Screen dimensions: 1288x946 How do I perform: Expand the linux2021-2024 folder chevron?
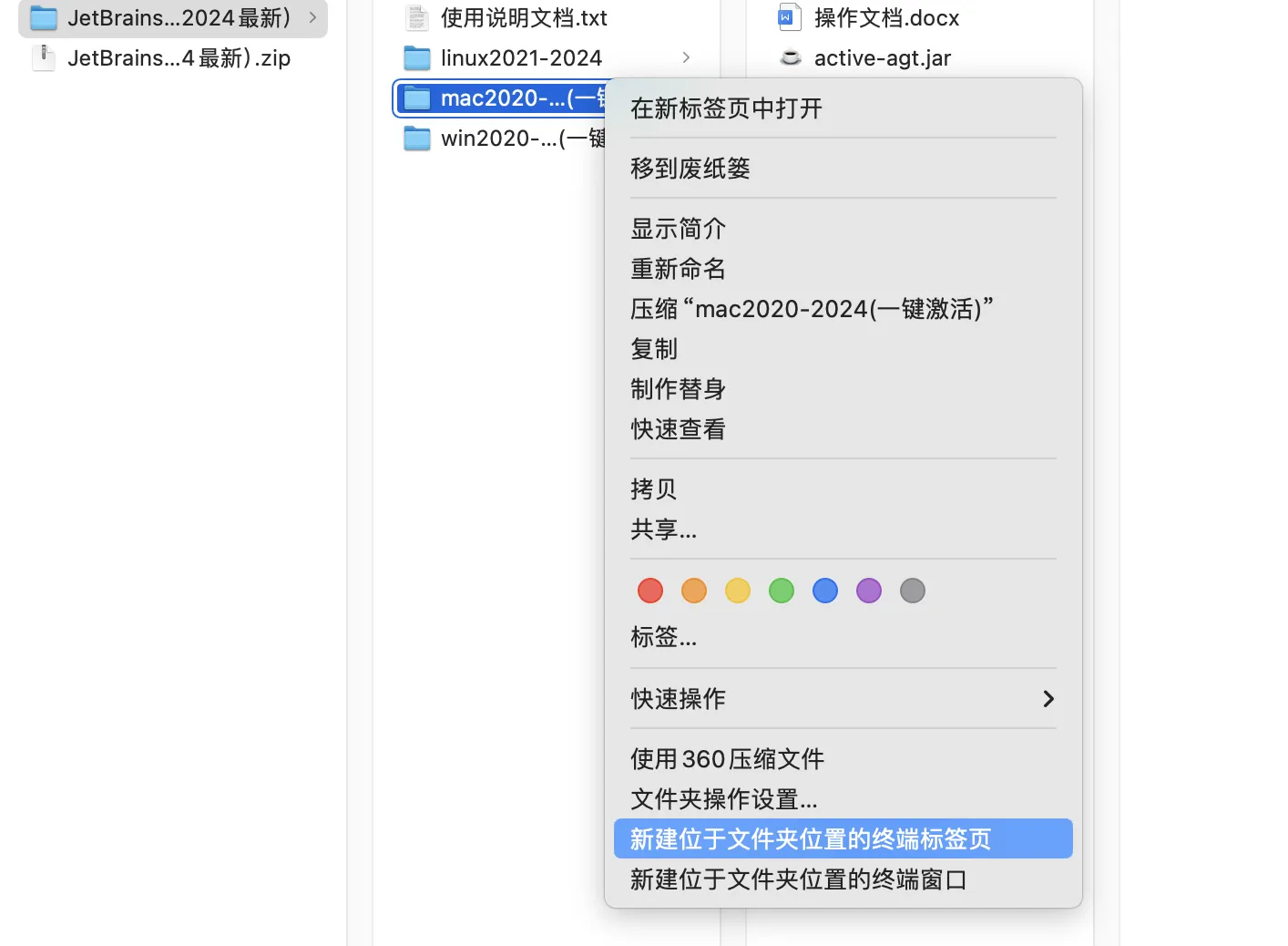(686, 58)
